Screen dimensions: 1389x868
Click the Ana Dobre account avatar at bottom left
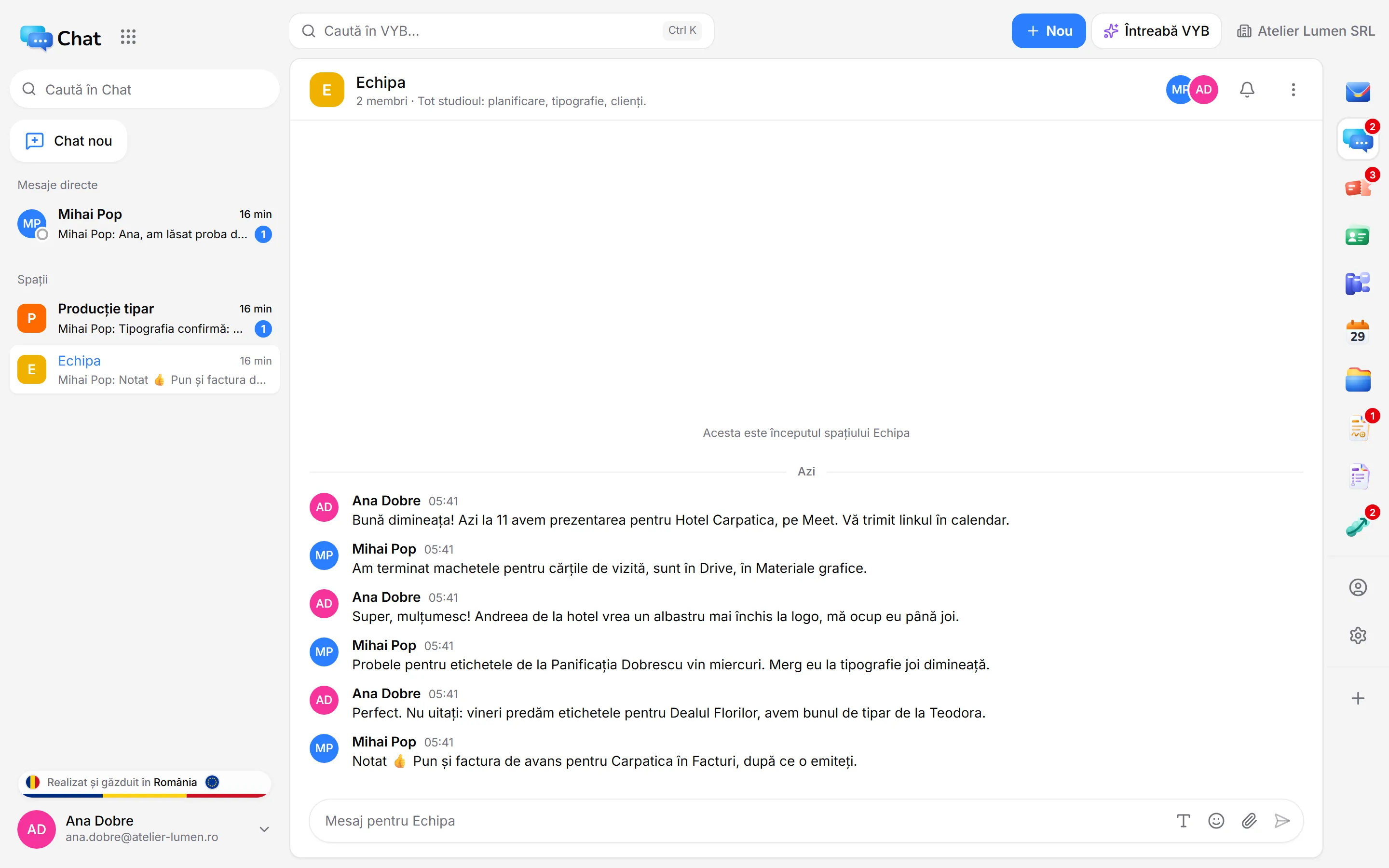[x=37, y=829]
